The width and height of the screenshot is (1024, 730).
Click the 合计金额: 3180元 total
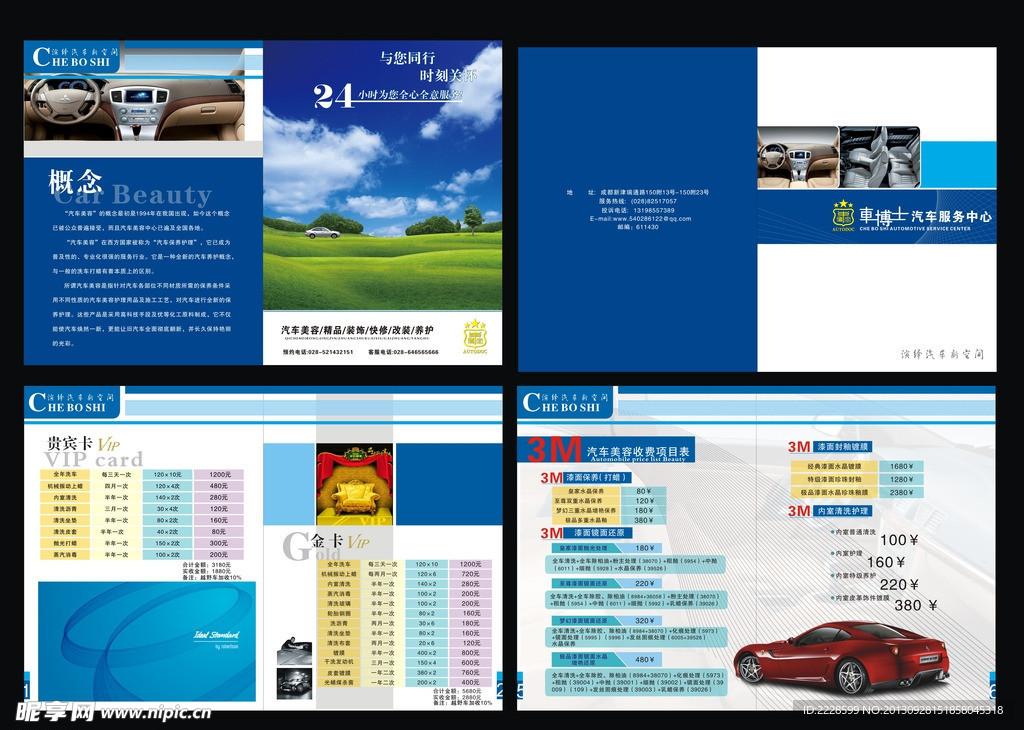[207, 565]
